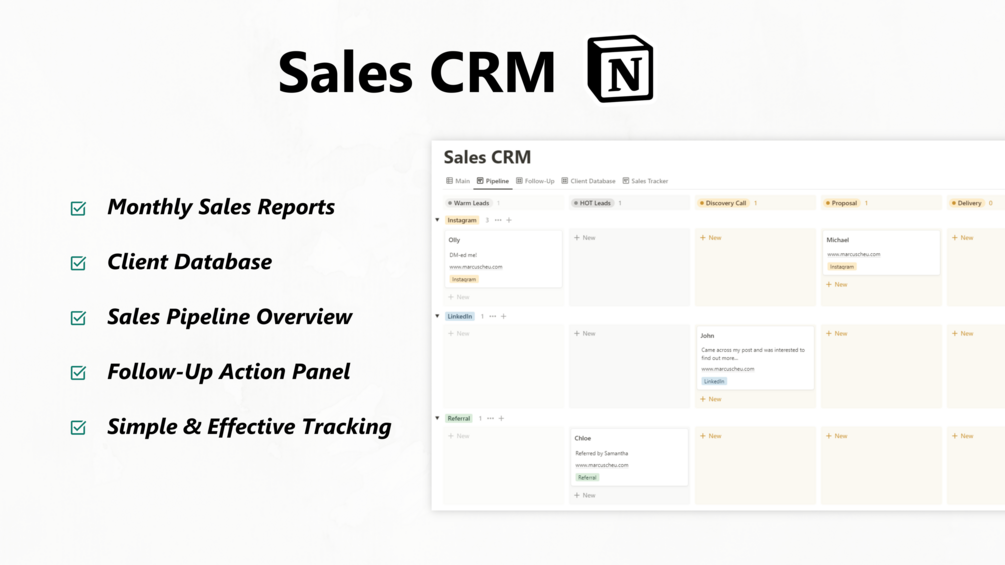Click the checkmark icon beside Sales Pipeline Overview
The image size is (1005, 565).
78,318
